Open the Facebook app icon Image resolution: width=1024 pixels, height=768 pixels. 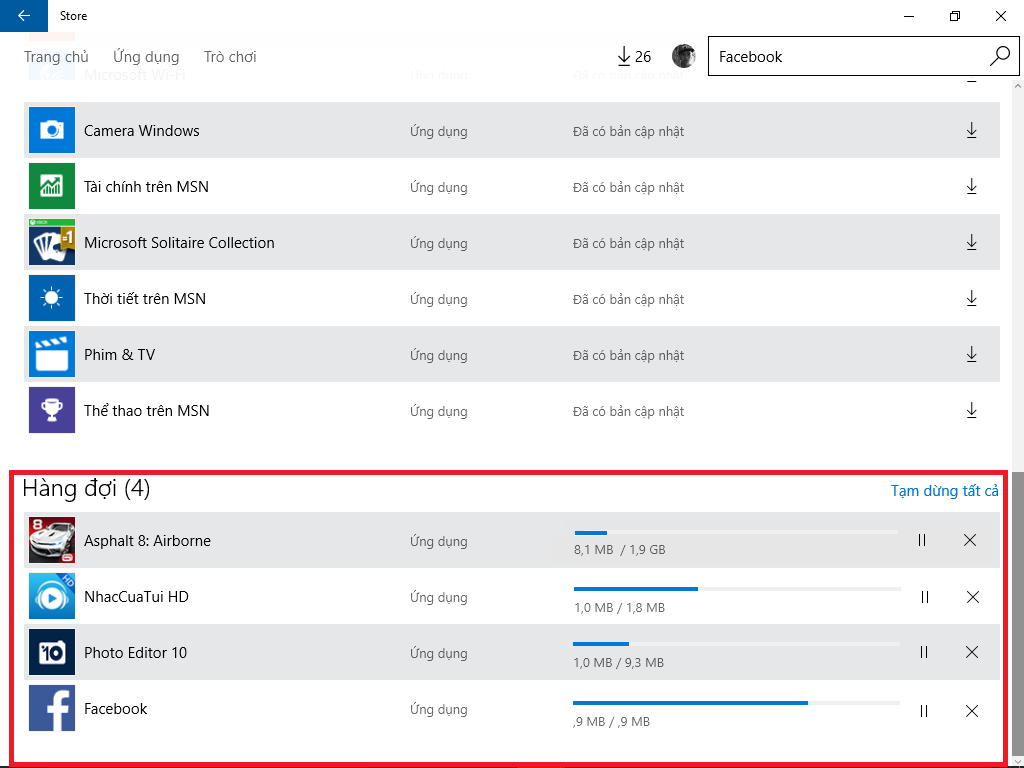[52, 708]
